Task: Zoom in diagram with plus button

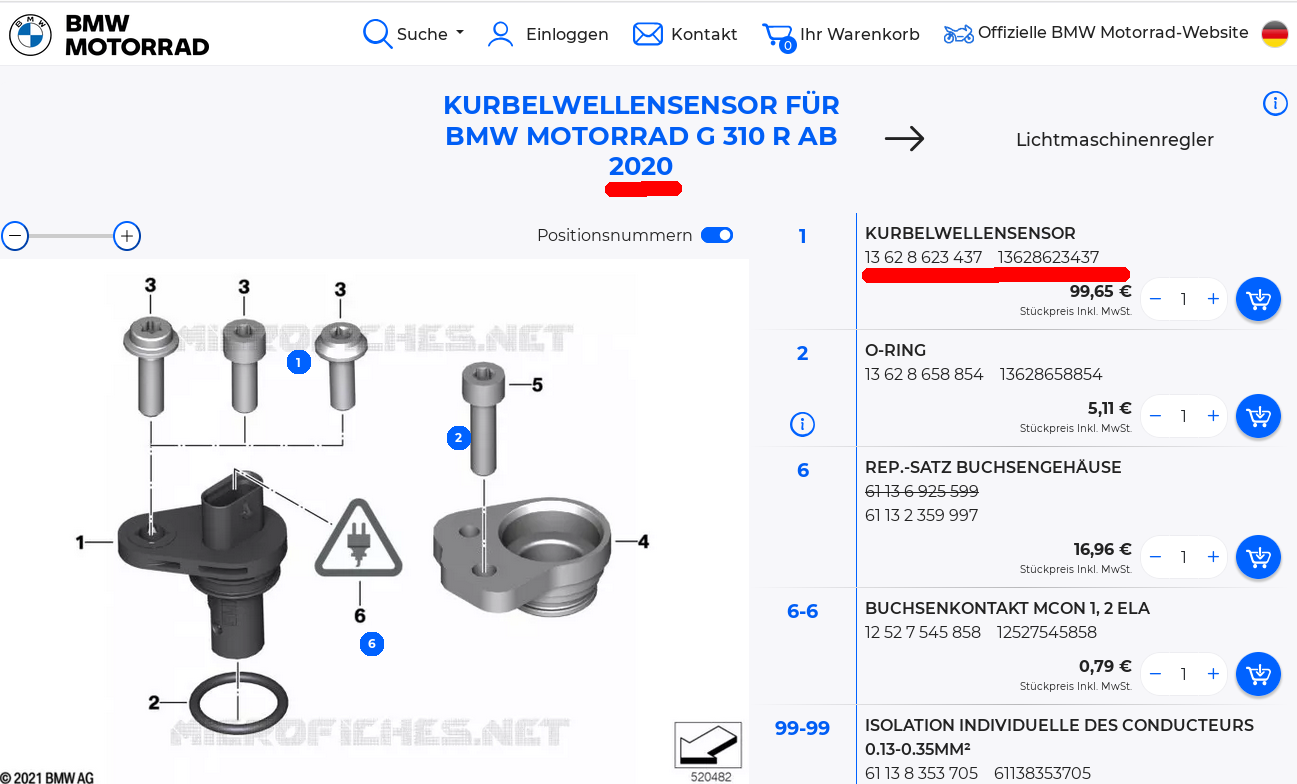Action: (126, 237)
